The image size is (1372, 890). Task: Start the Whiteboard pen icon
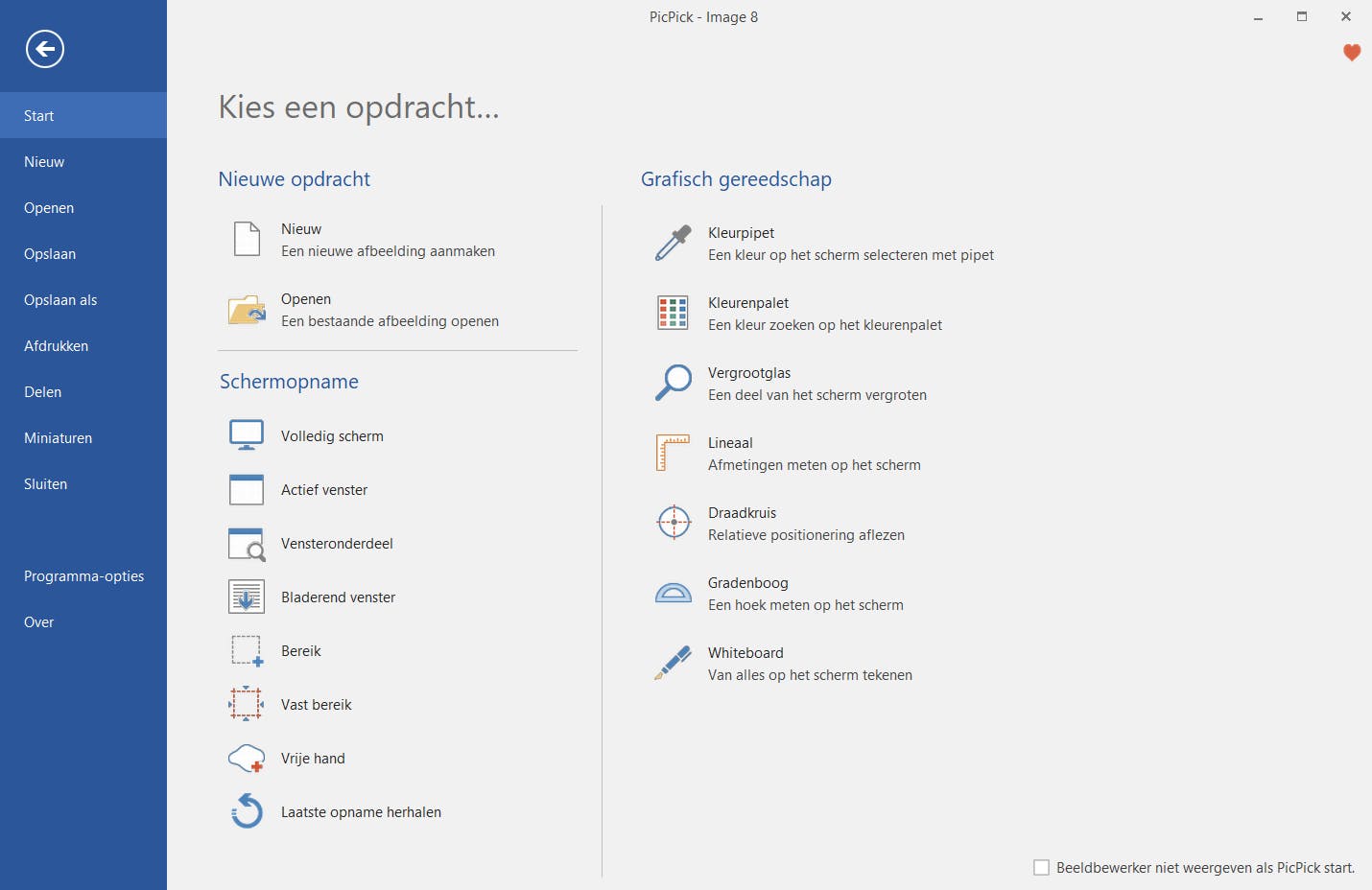674,663
